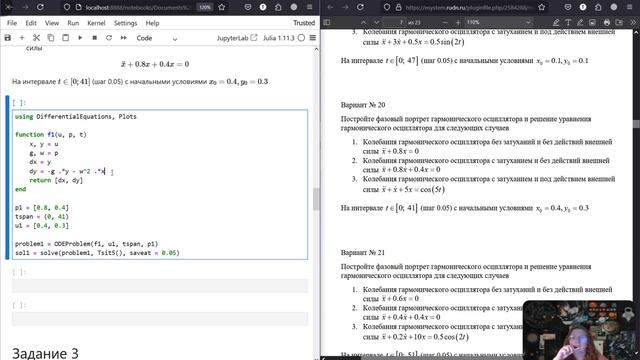Reload the PDF page in the right browser
This screenshot has width=640, height=360.
[x=360, y=7]
